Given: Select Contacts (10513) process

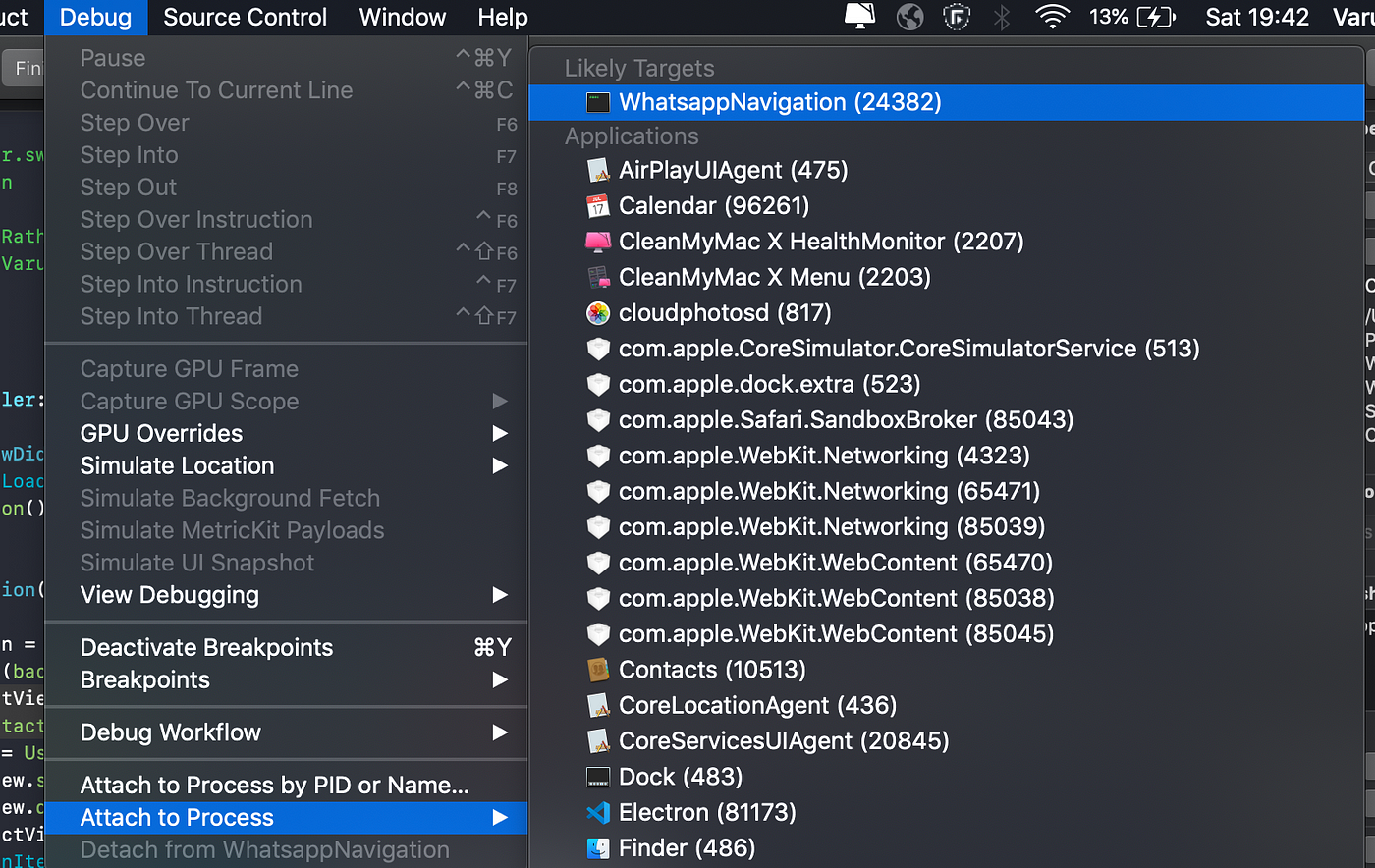Looking at the screenshot, I should coord(946,670).
